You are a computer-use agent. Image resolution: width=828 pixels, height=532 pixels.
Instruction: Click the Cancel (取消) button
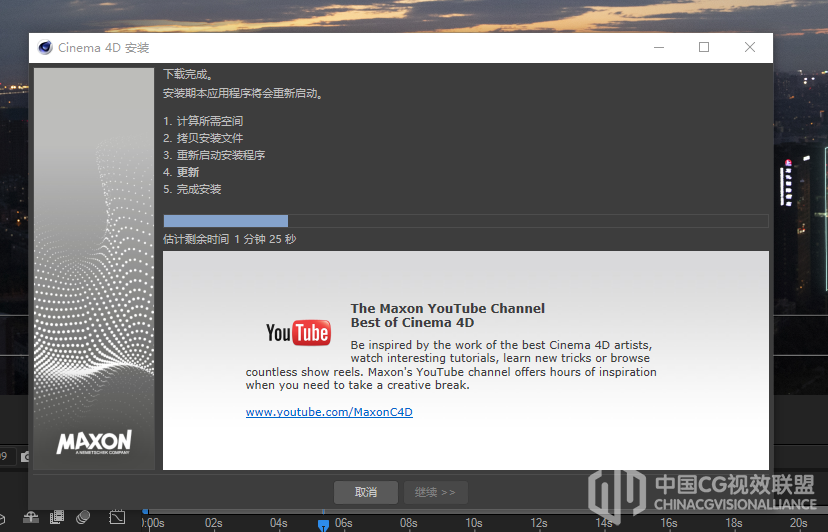pyautogui.click(x=365, y=492)
